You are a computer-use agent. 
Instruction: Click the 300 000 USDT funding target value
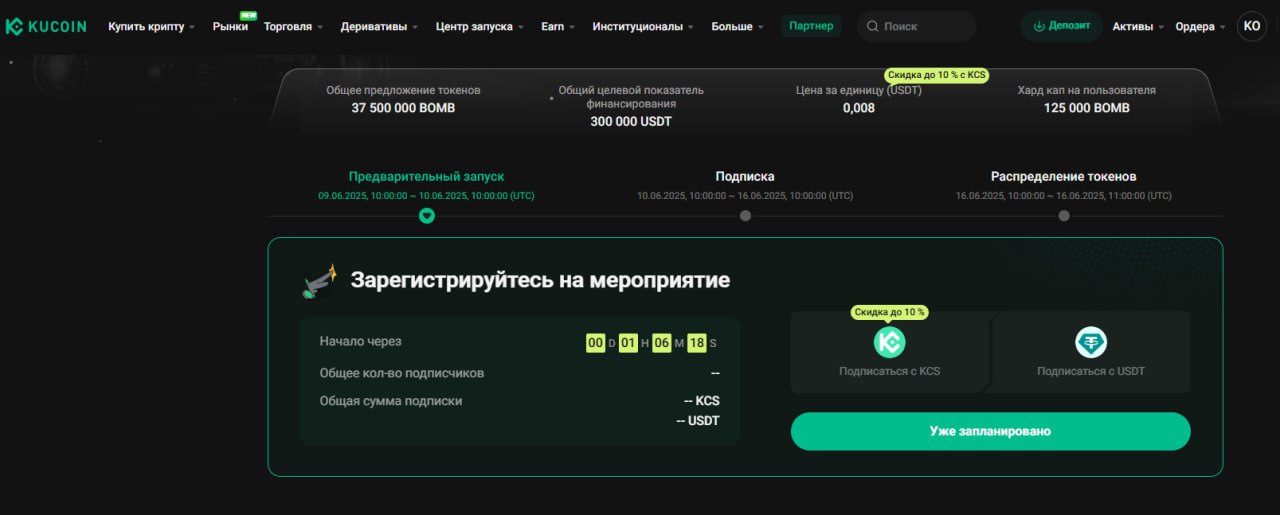pyautogui.click(x=631, y=121)
